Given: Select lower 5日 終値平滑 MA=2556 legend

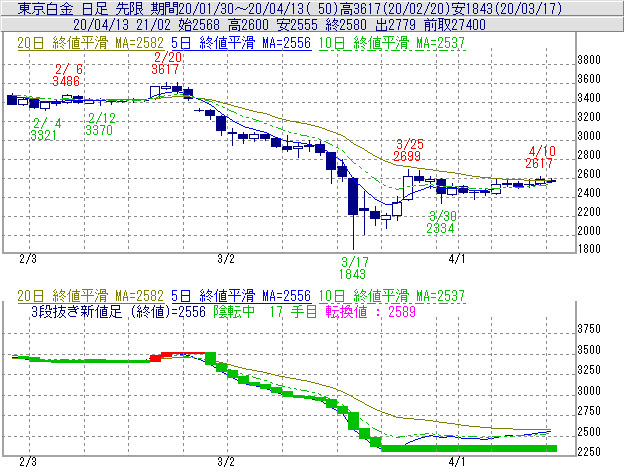Looking at the screenshot, I should click(241, 296).
